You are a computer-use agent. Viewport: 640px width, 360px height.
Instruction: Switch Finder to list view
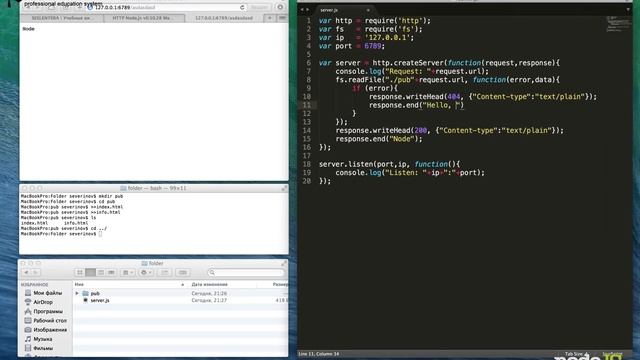90,272
